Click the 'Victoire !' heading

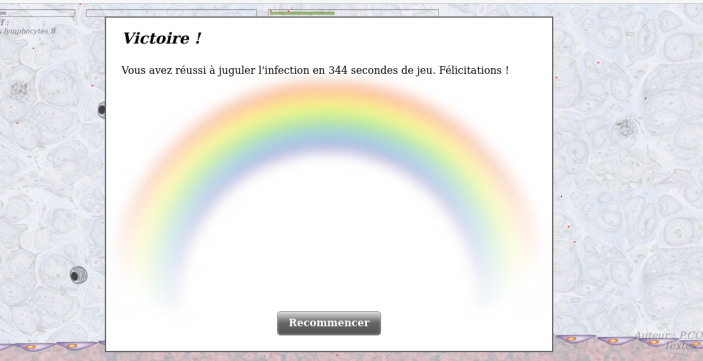click(x=162, y=38)
